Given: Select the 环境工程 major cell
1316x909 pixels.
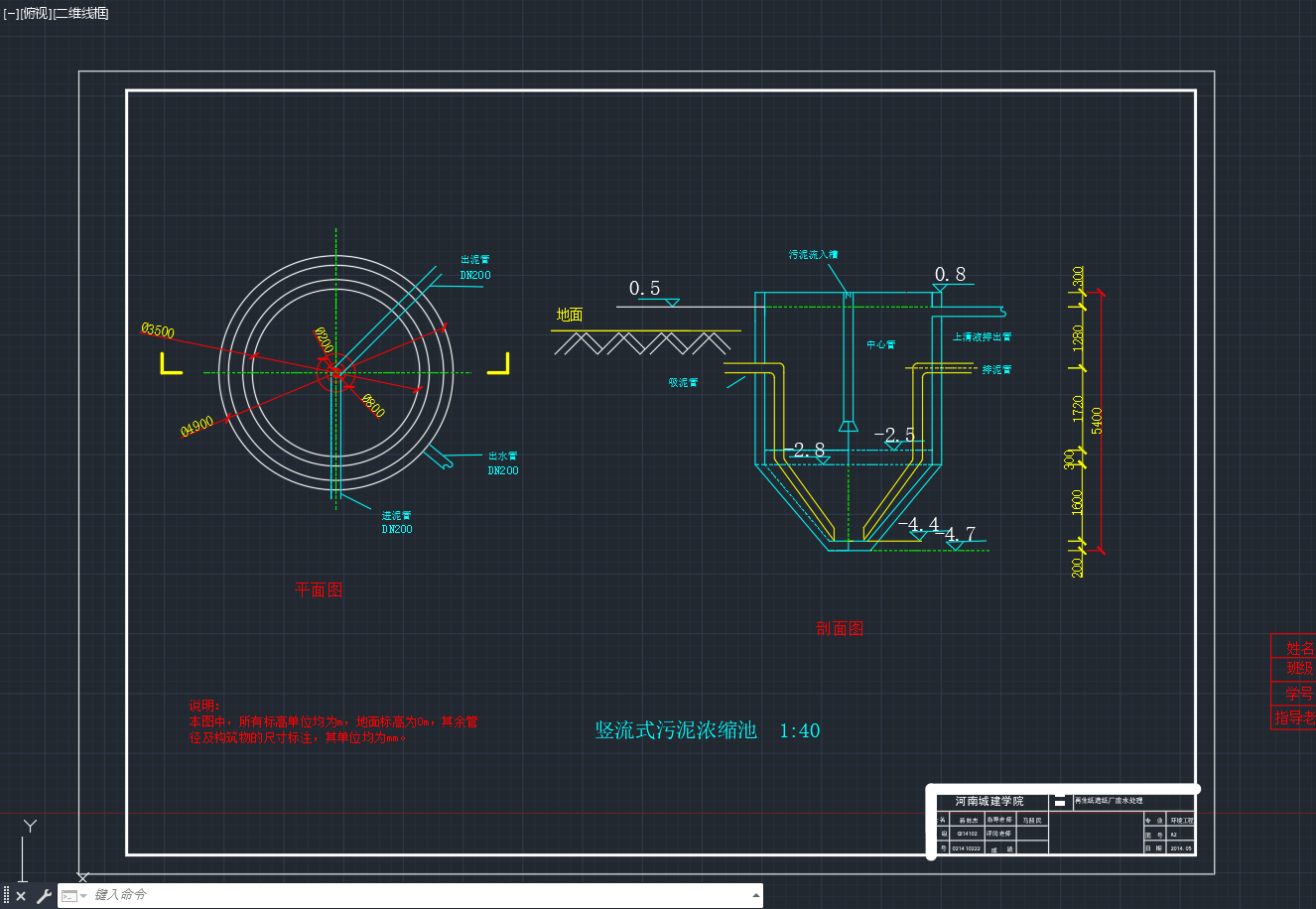Looking at the screenshot, I should 1182,821.
